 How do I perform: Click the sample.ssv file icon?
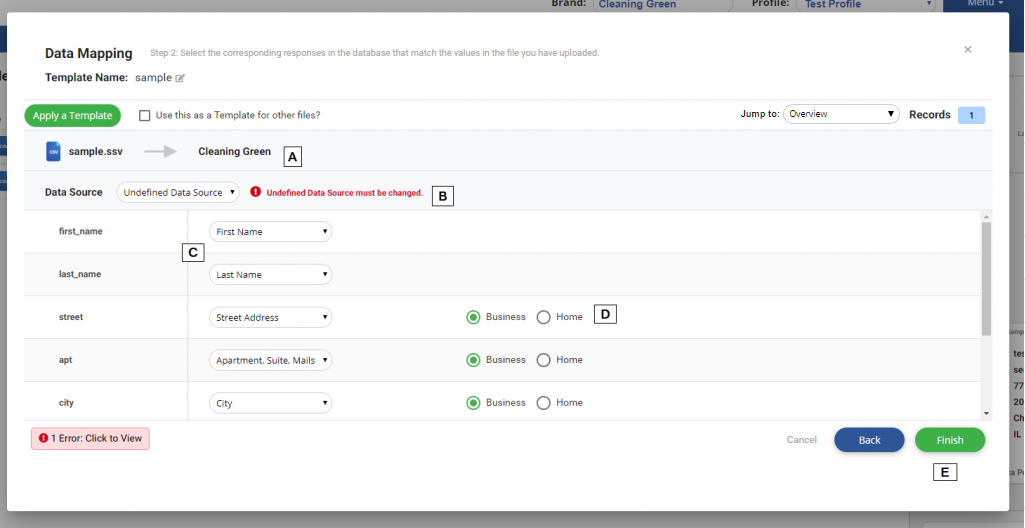coord(53,152)
